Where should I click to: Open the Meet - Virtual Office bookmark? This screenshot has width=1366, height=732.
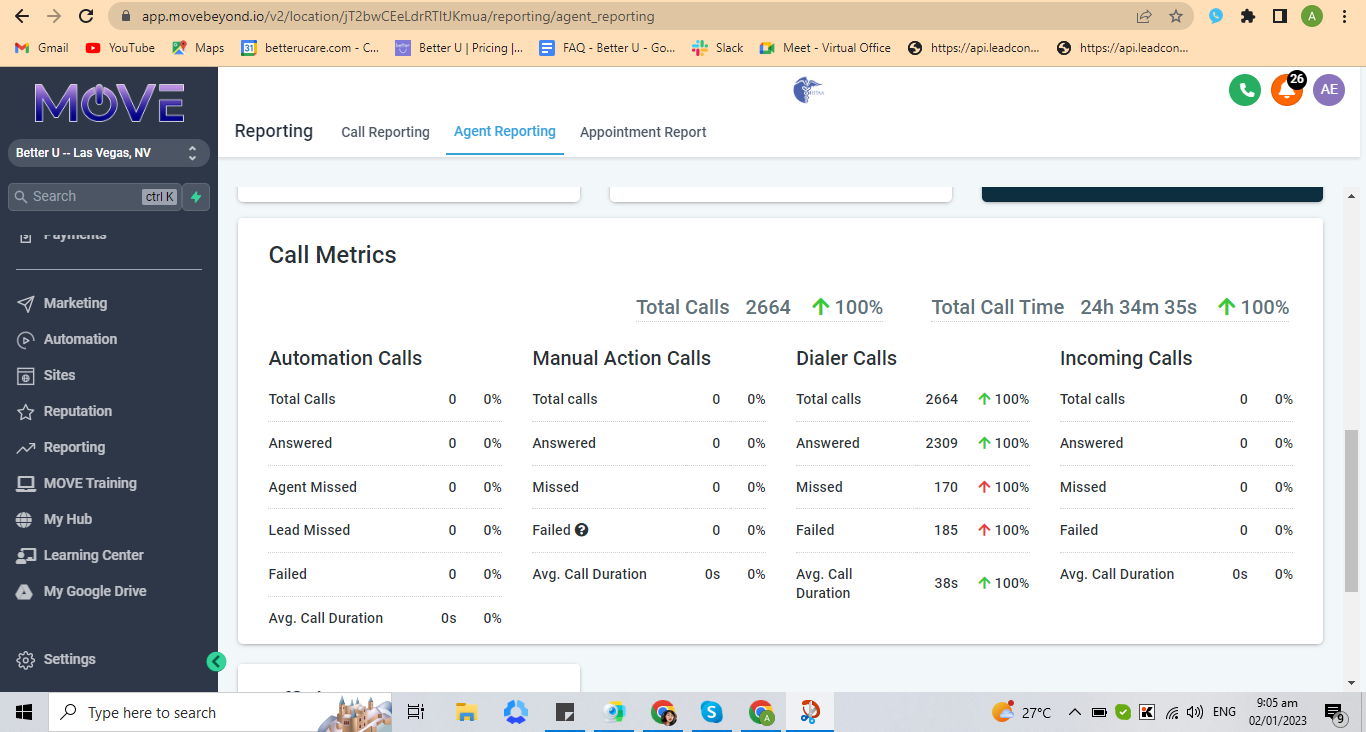(x=825, y=47)
